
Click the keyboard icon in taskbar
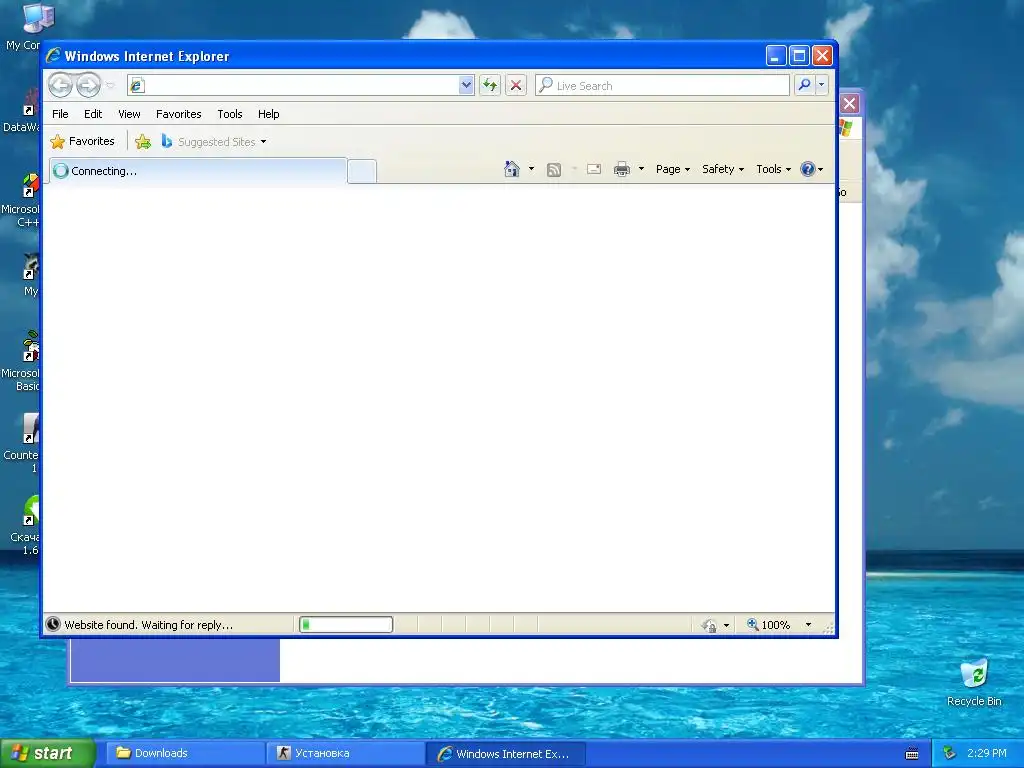(x=912, y=754)
